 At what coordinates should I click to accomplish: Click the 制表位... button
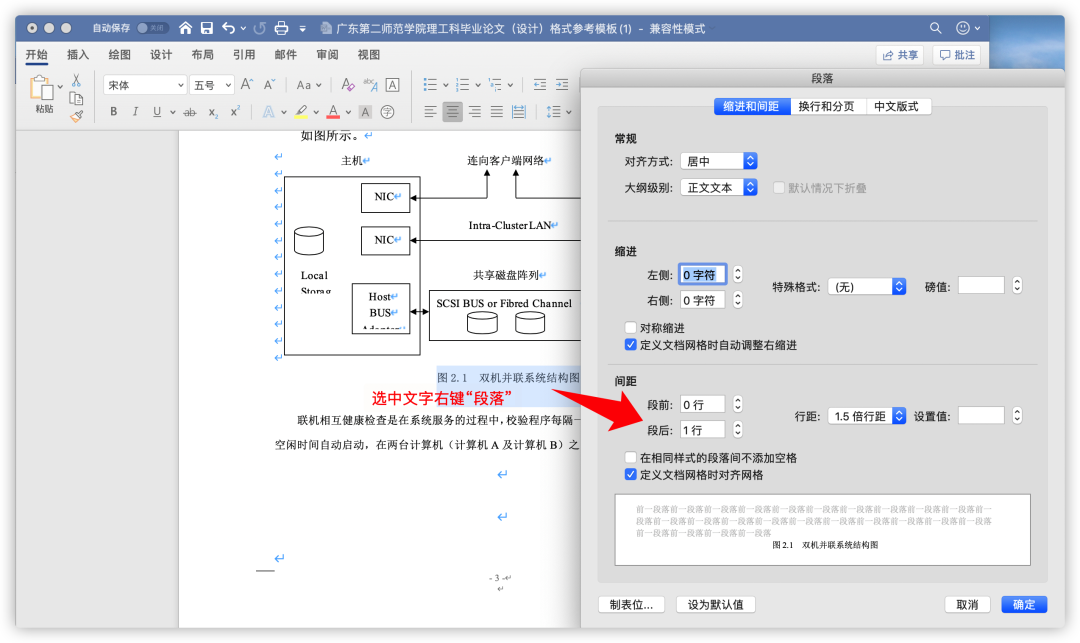[x=631, y=605]
